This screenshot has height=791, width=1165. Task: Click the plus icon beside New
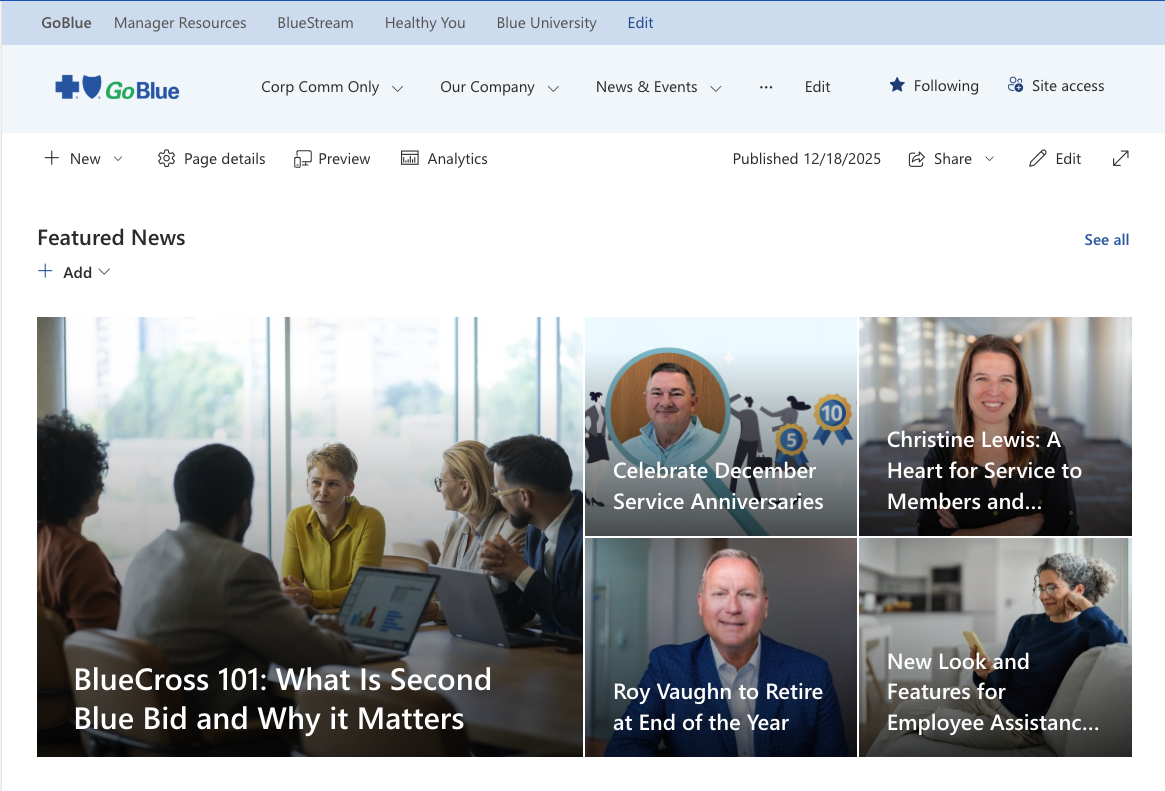point(51,158)
